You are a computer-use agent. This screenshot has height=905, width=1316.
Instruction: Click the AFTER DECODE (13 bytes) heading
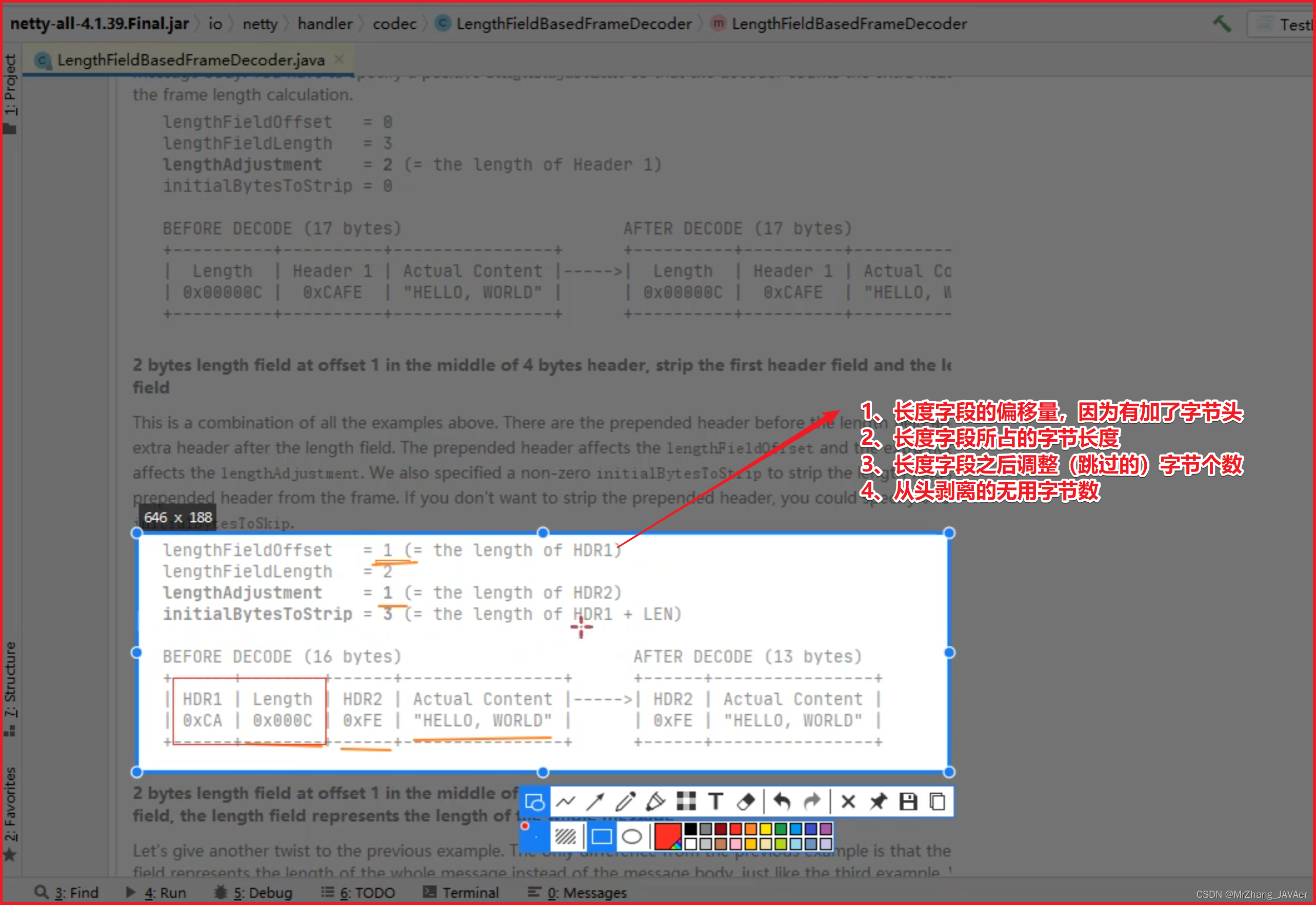tap(748, 657)
